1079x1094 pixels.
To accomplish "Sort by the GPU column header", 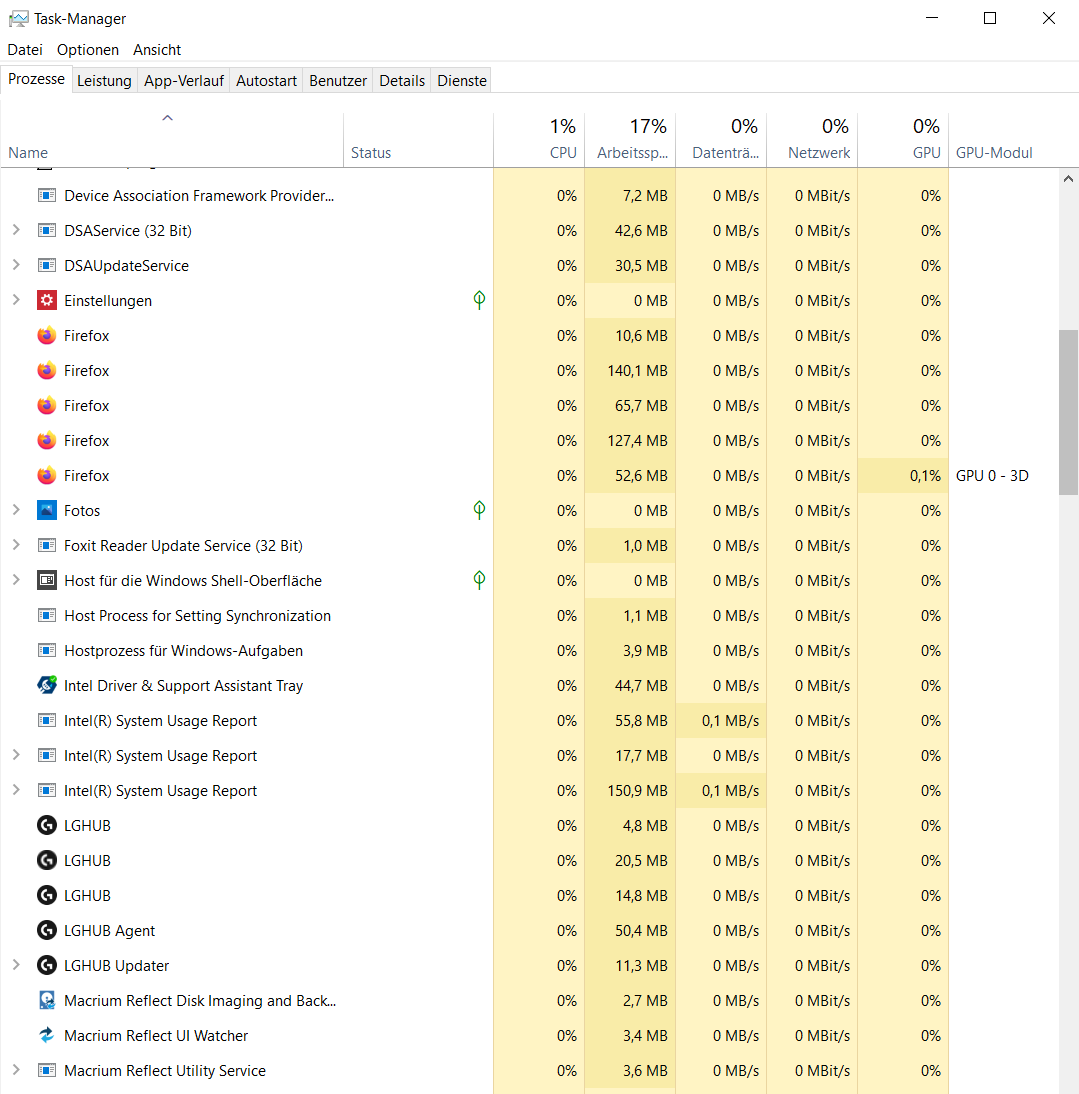I will pos(903,140).
